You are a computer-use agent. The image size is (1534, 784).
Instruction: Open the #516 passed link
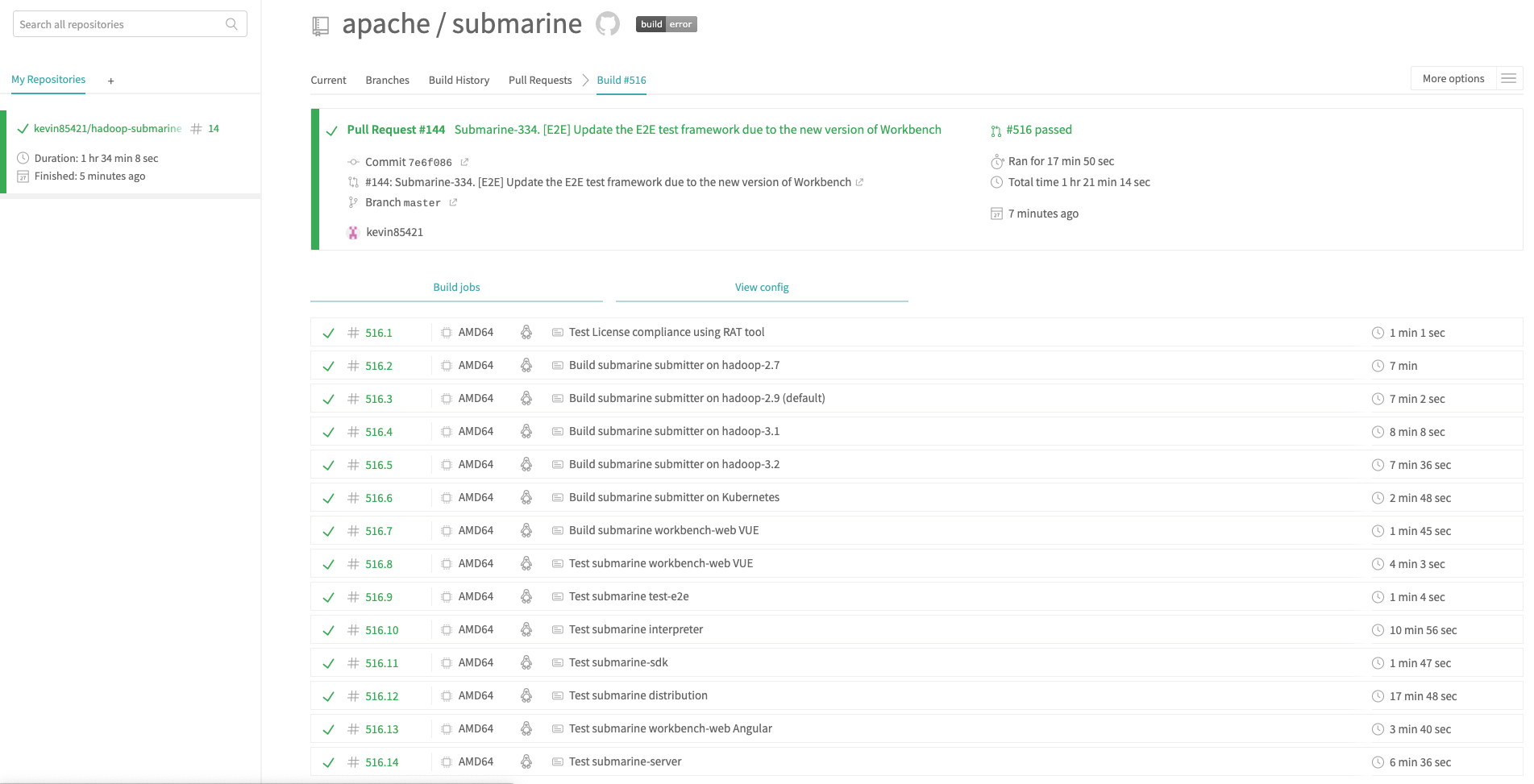coord(1038,130)
